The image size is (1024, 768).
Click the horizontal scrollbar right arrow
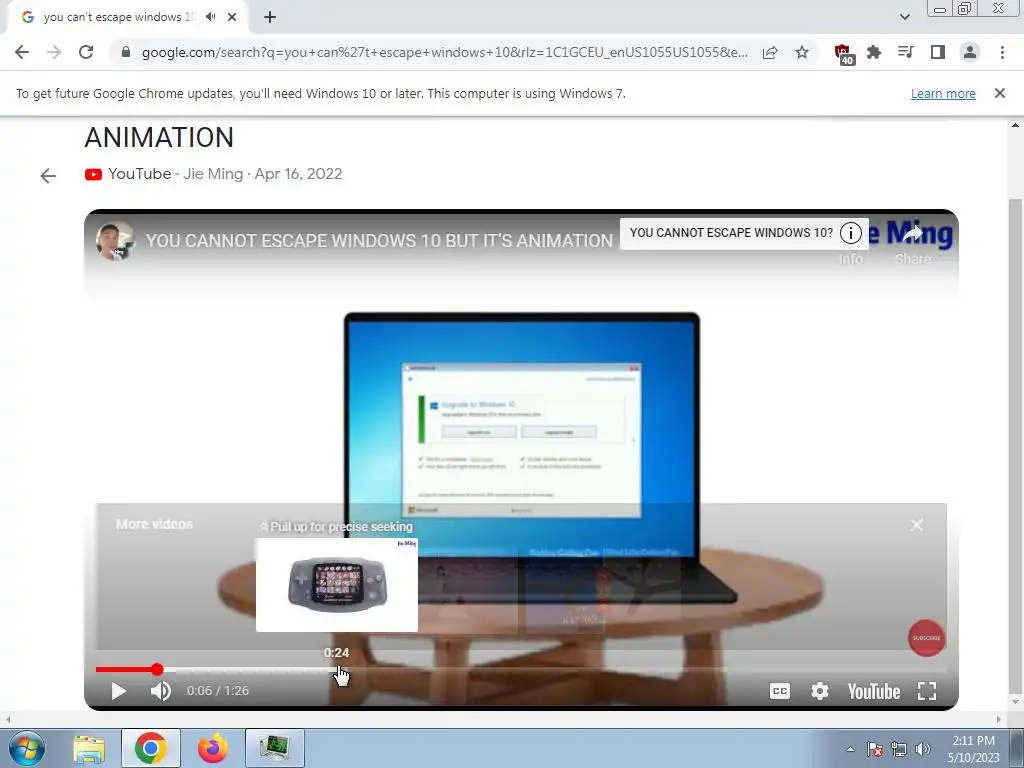pos(999,719)
